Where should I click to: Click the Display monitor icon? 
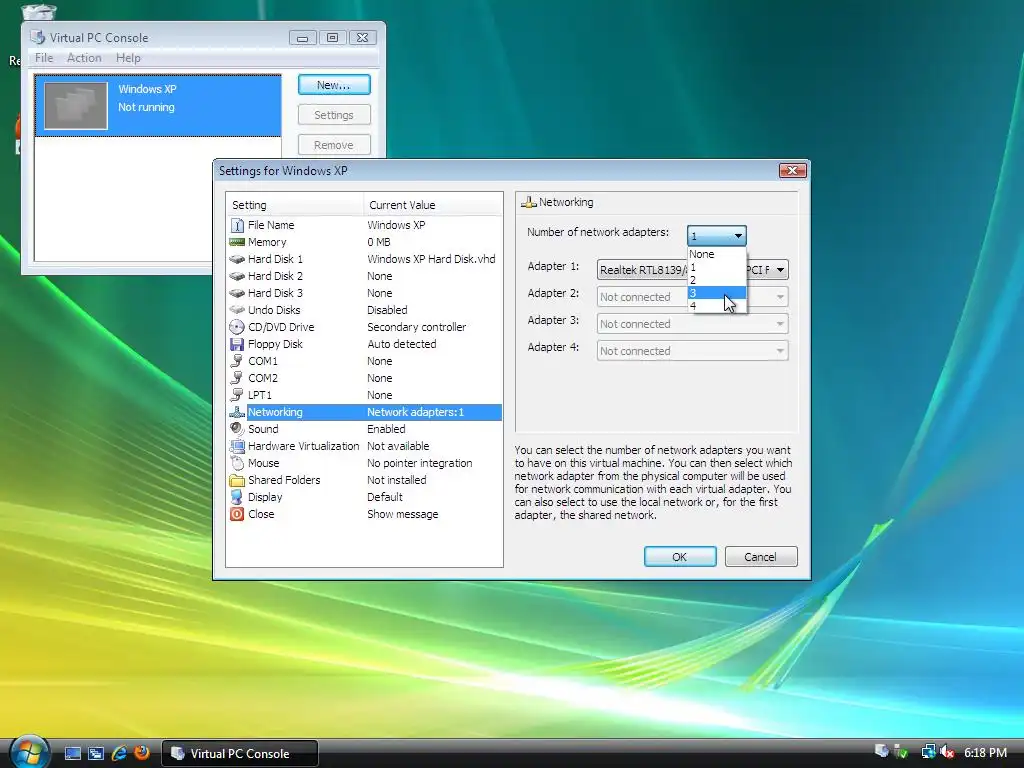click(237, 497)
